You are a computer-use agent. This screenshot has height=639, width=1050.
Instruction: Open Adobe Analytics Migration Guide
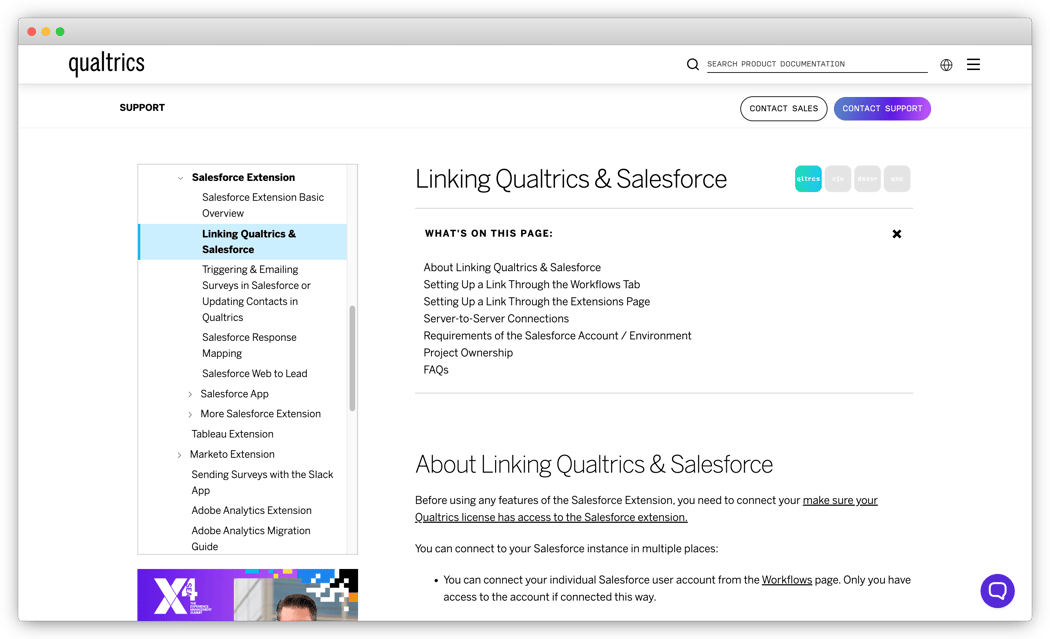coord(250,539)
